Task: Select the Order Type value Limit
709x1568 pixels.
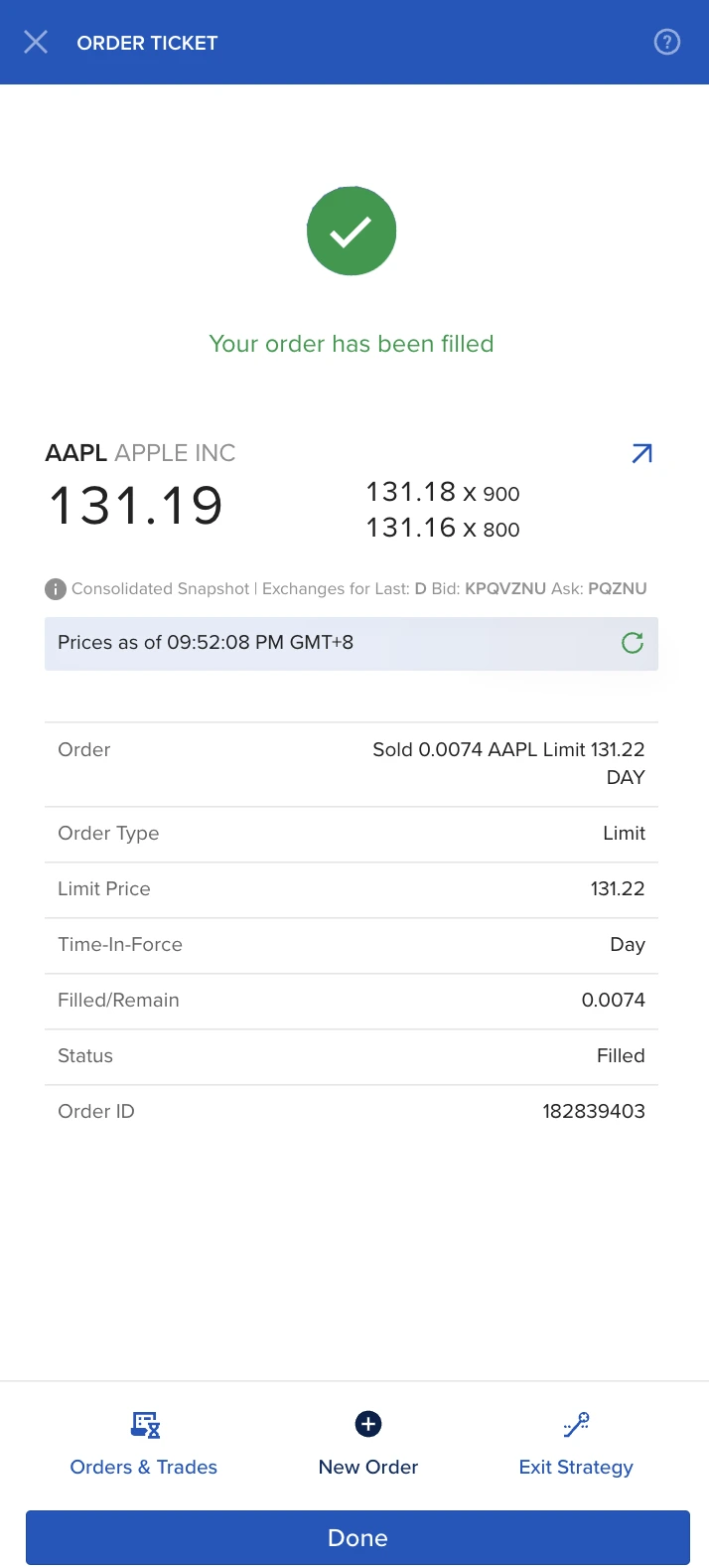Action: pos(624,834)
